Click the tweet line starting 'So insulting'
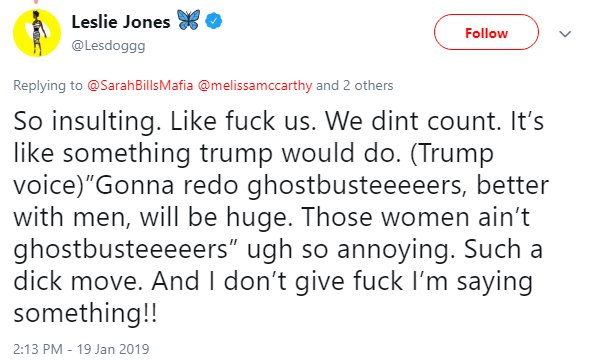590x360 pixels. pos(279,122)
